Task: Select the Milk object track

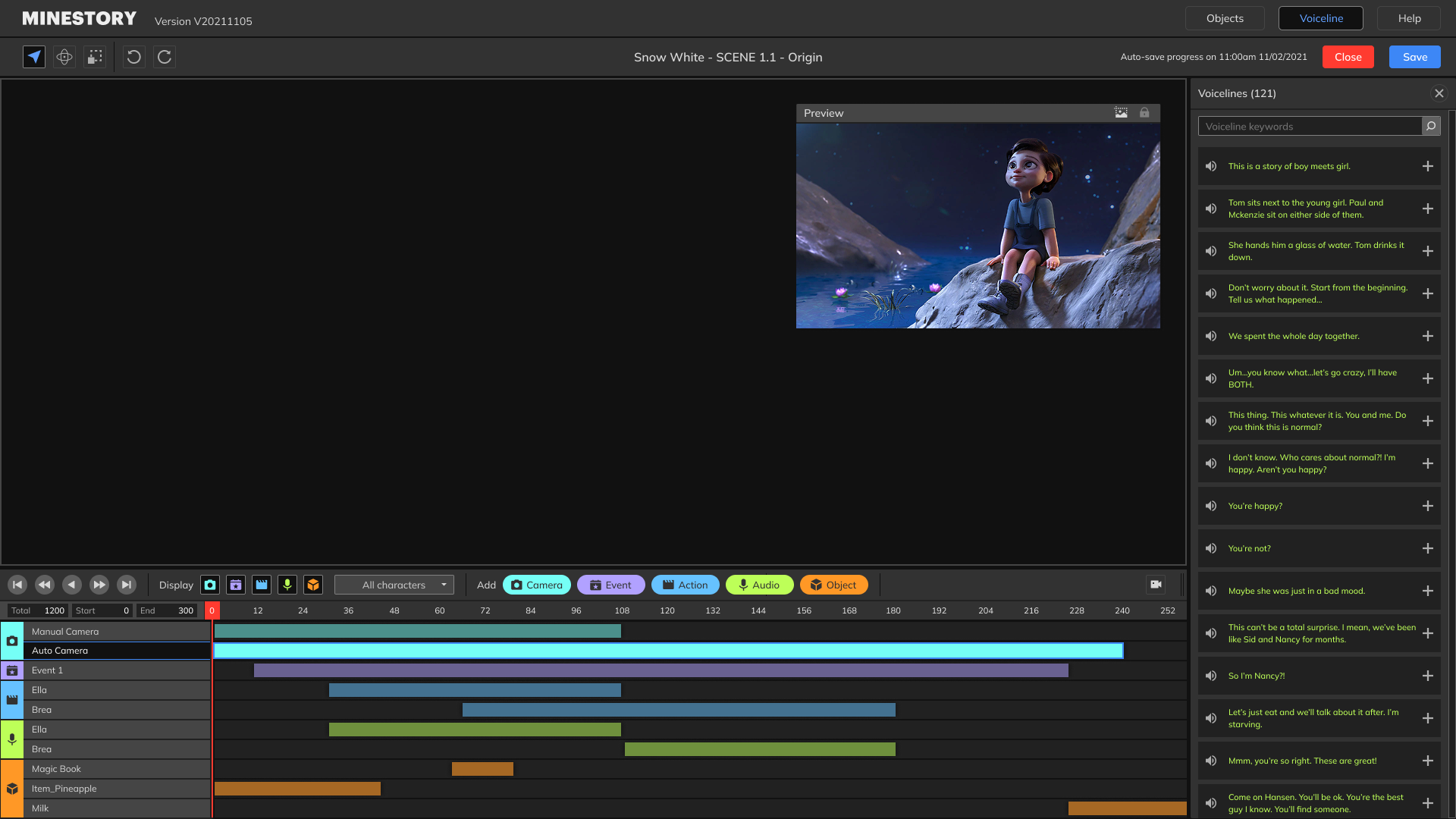Action: (117, 808)
